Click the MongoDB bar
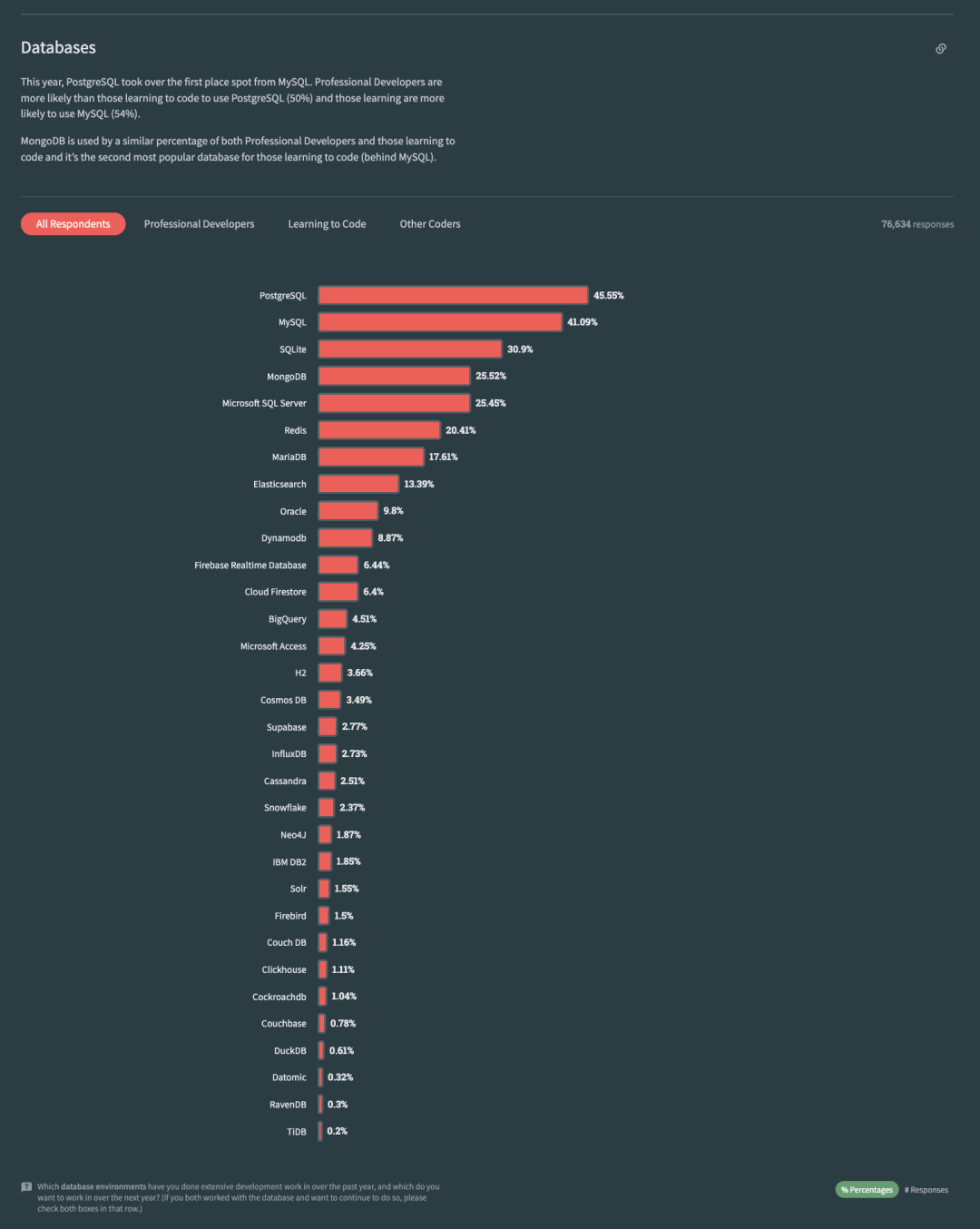The height and width of the screenshot is (1229, 980). 394,376
